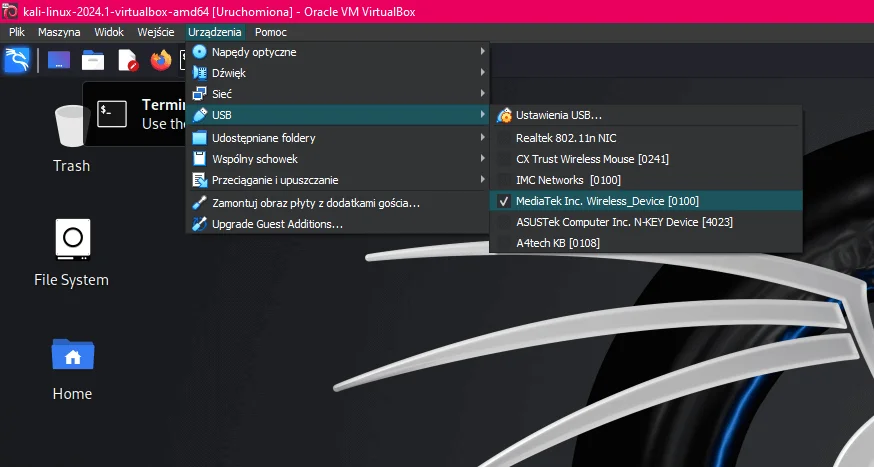This screenshot has width=874, height=467.
Task: Open the Wejście menu
Action: pos(156,32)
